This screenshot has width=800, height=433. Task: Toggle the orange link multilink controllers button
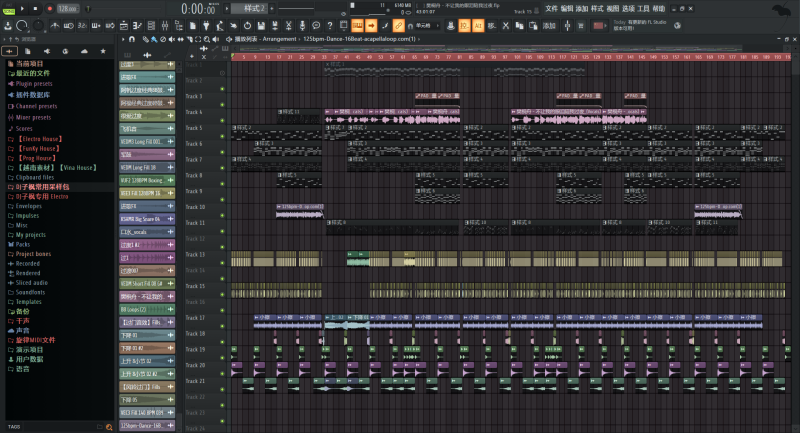pyautogui.click(x=398, y=26)
